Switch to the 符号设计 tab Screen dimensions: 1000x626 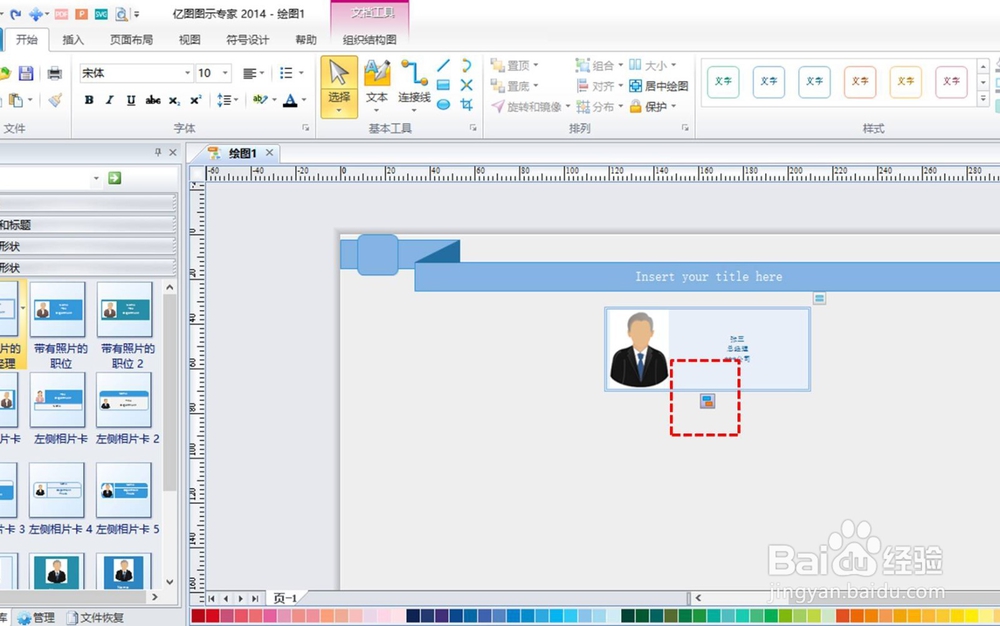tap(247, 40)
